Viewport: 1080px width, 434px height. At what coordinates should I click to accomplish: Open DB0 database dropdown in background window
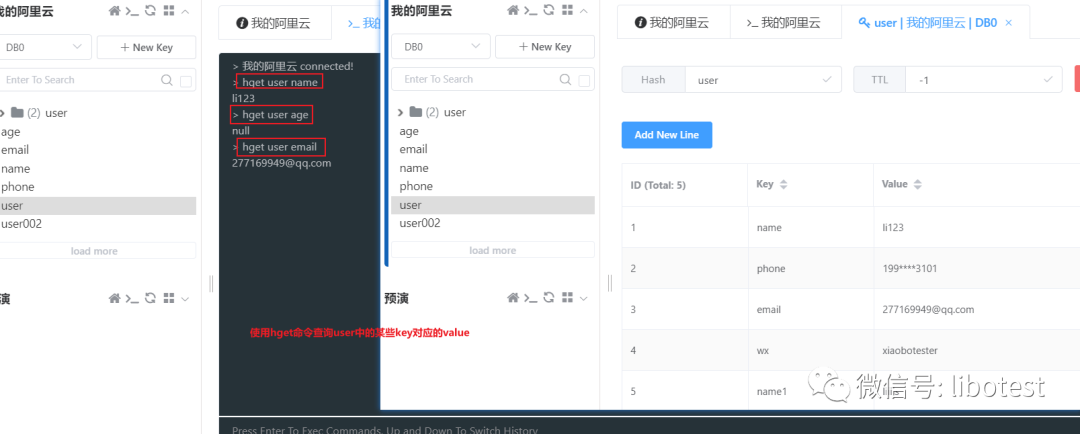coord(45,48)
